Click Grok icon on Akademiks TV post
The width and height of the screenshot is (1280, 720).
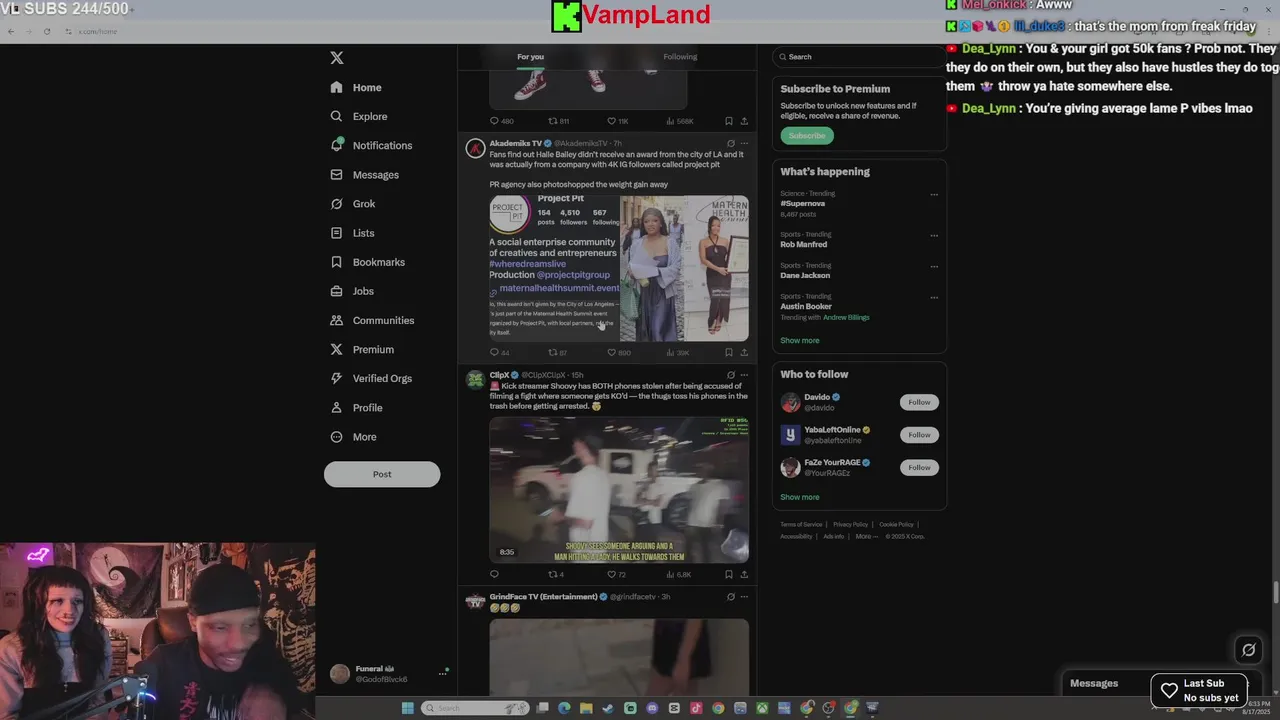click(x=730, y=143)
